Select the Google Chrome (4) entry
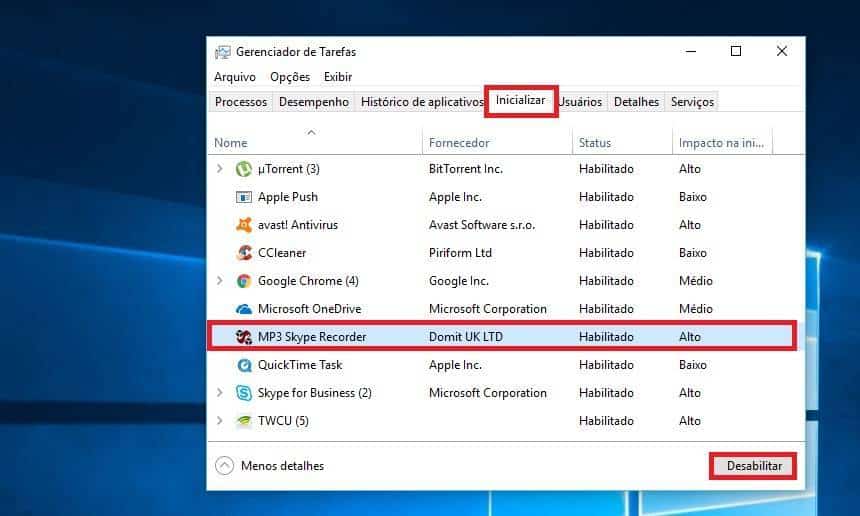The height and width of the screenshot is (516, 860). pos(308,281)
